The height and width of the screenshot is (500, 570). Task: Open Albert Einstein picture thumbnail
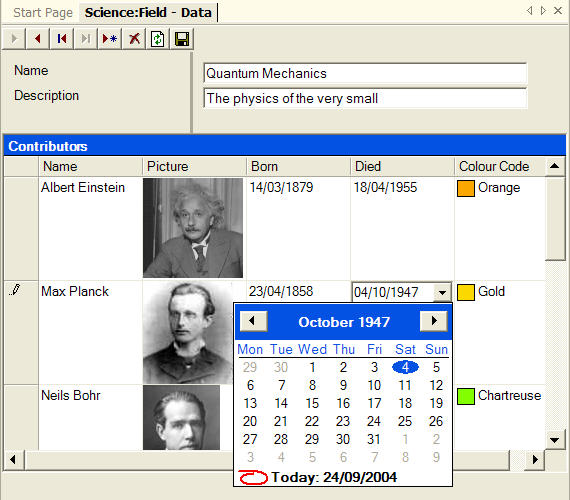(x=193, y=228)
